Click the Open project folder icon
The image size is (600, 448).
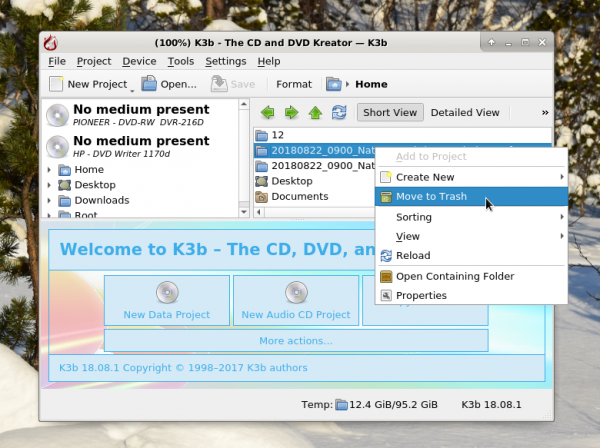pyautogui.click(x=149, y=84)
